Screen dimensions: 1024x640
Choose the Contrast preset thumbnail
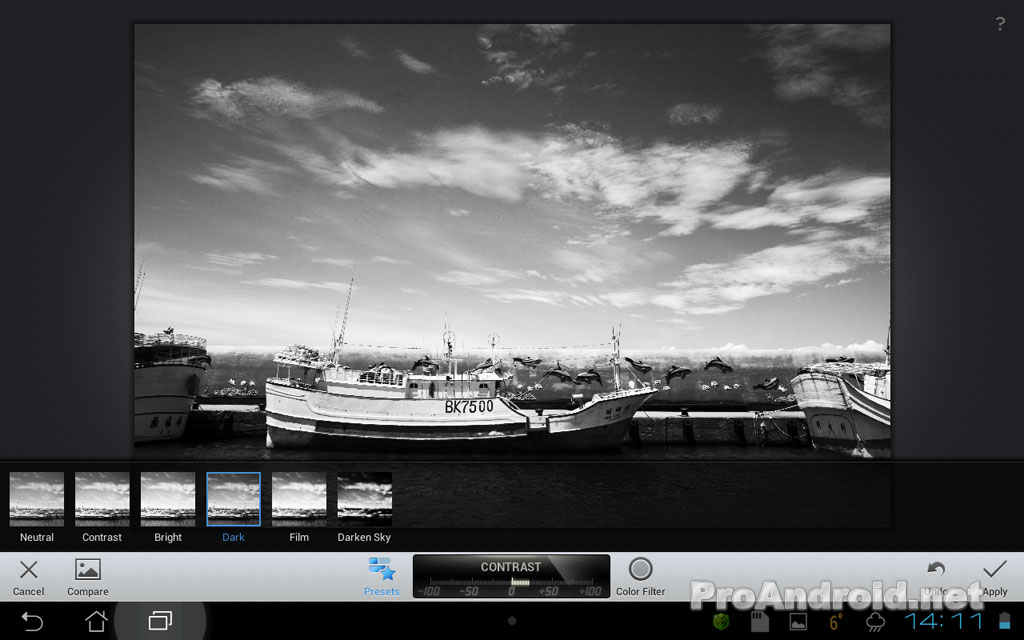pyautogui.click(x=102, y=499)
